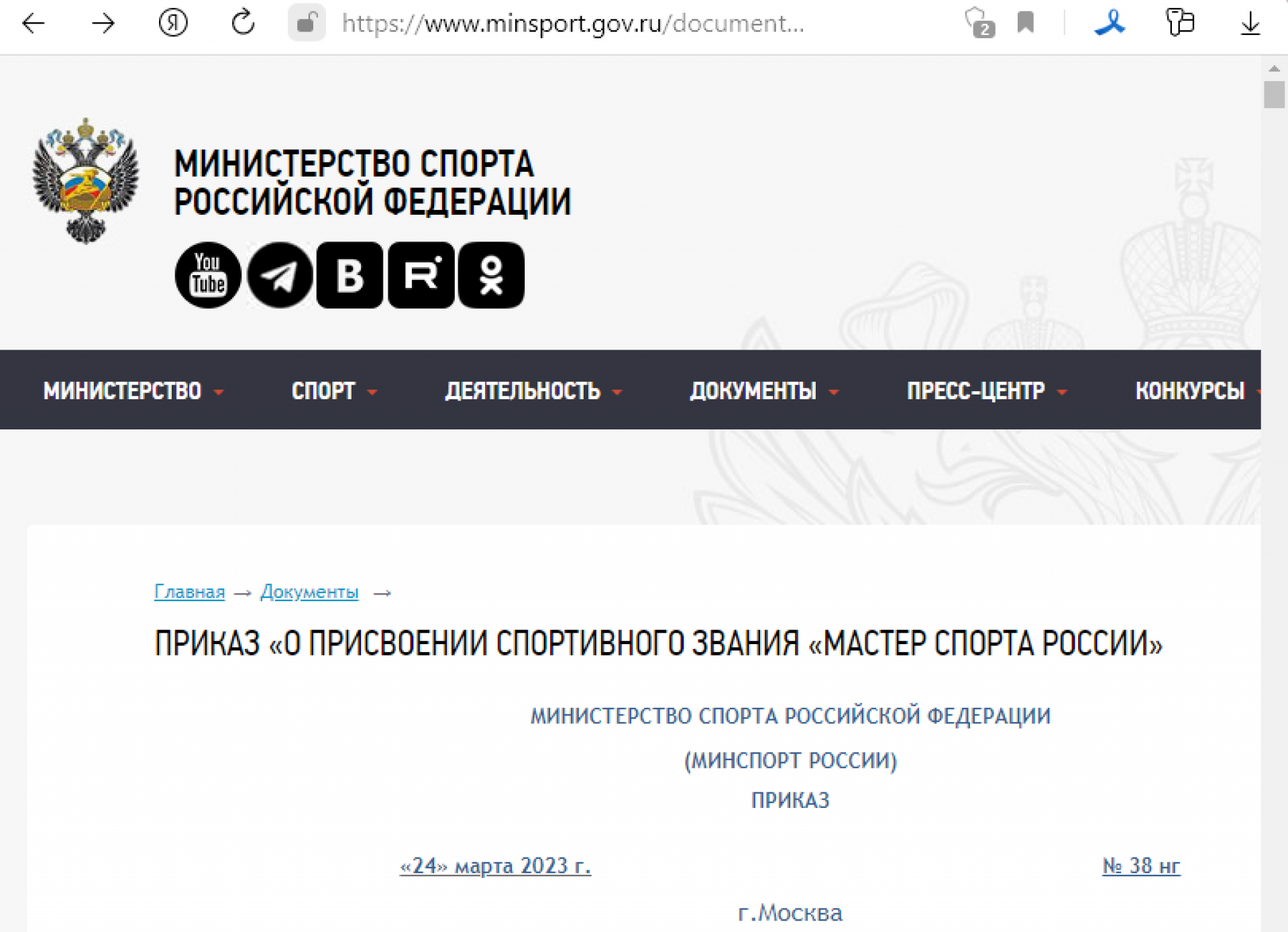Image resolution: width=1288 pixels, height=932 pixels.
Task: Follow the Документы breadcrumb link
Action: (x=309, y=592)
